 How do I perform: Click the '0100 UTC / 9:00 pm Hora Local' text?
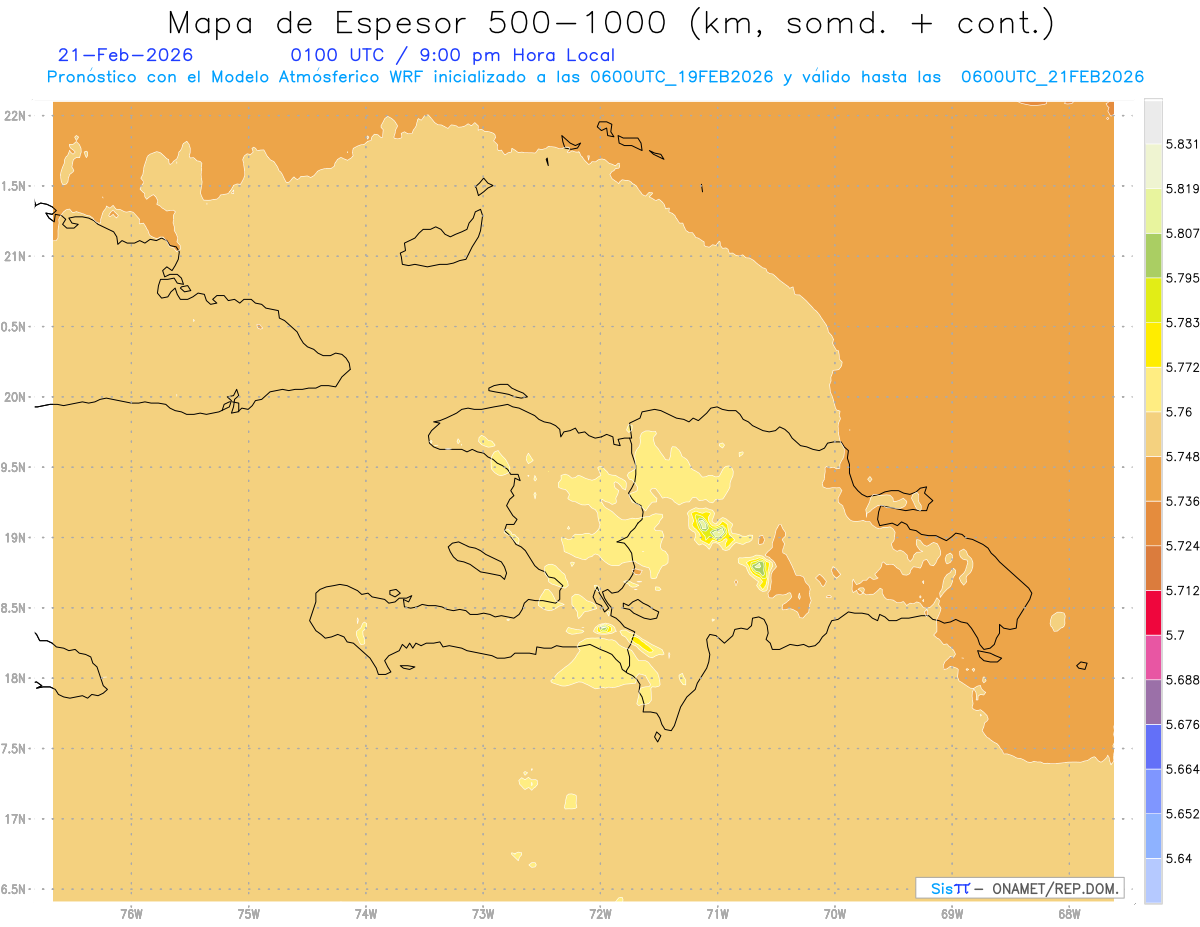tap(453, 55)
